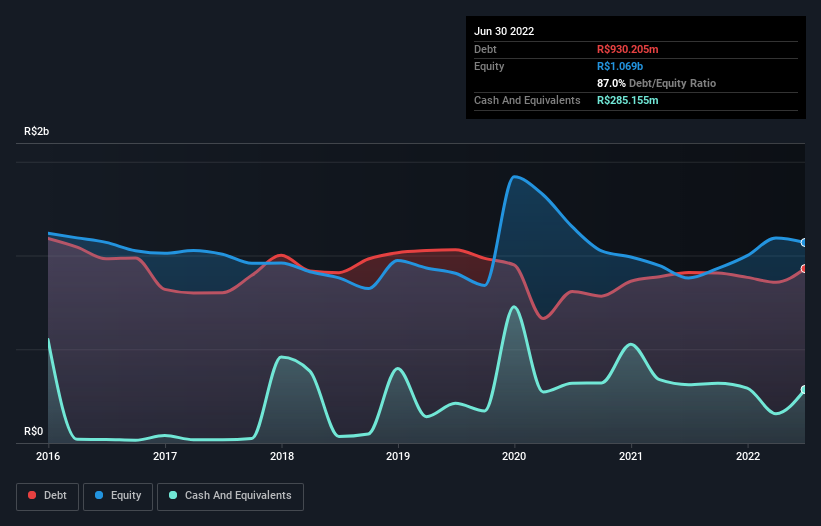Image resolution: width=821 pixels, height=526 pixels.
Task: Select the Debt endpoint marker at Jun 2022
Action: coord(804,268)
